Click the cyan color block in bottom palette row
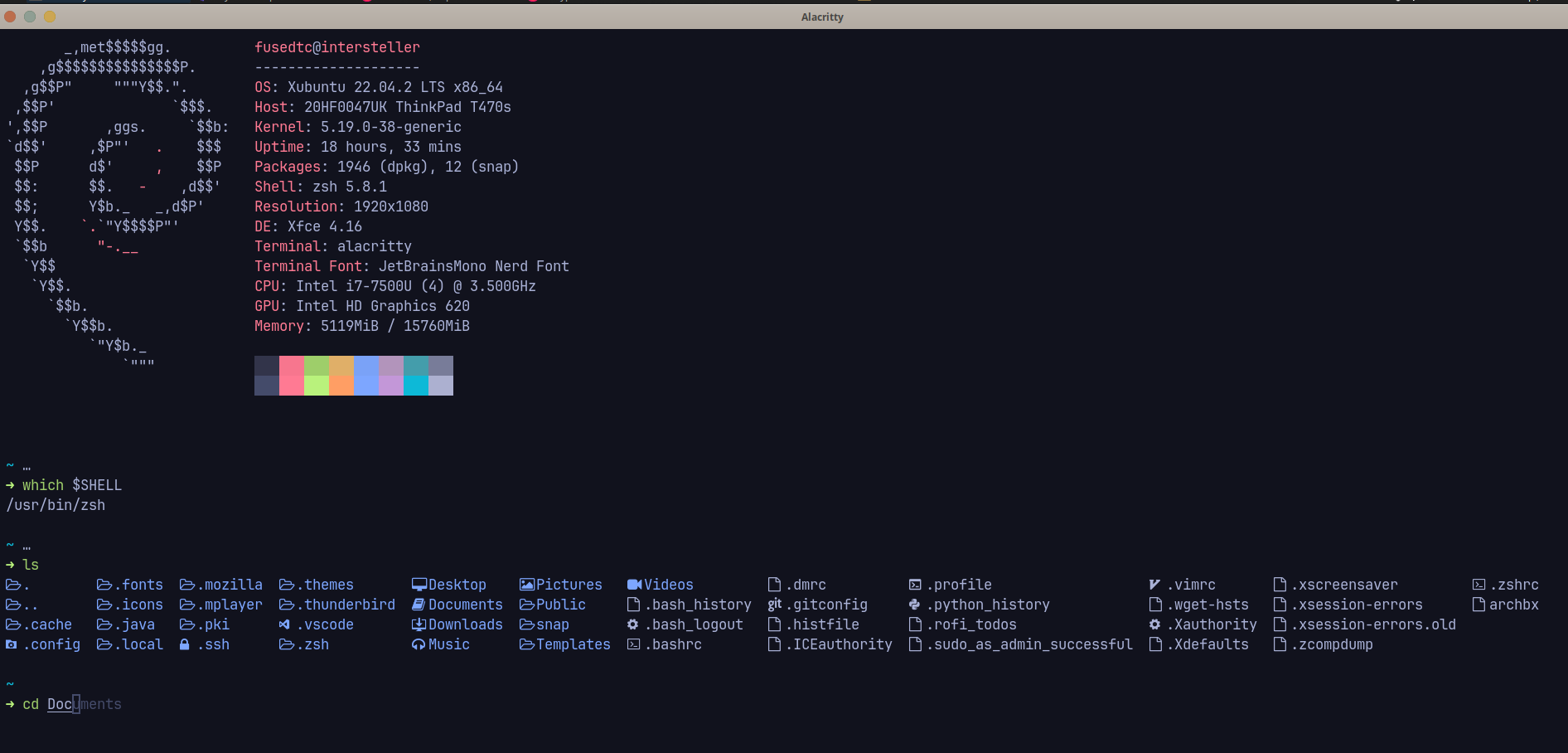 pyautogui.click(x=416, y=386)
